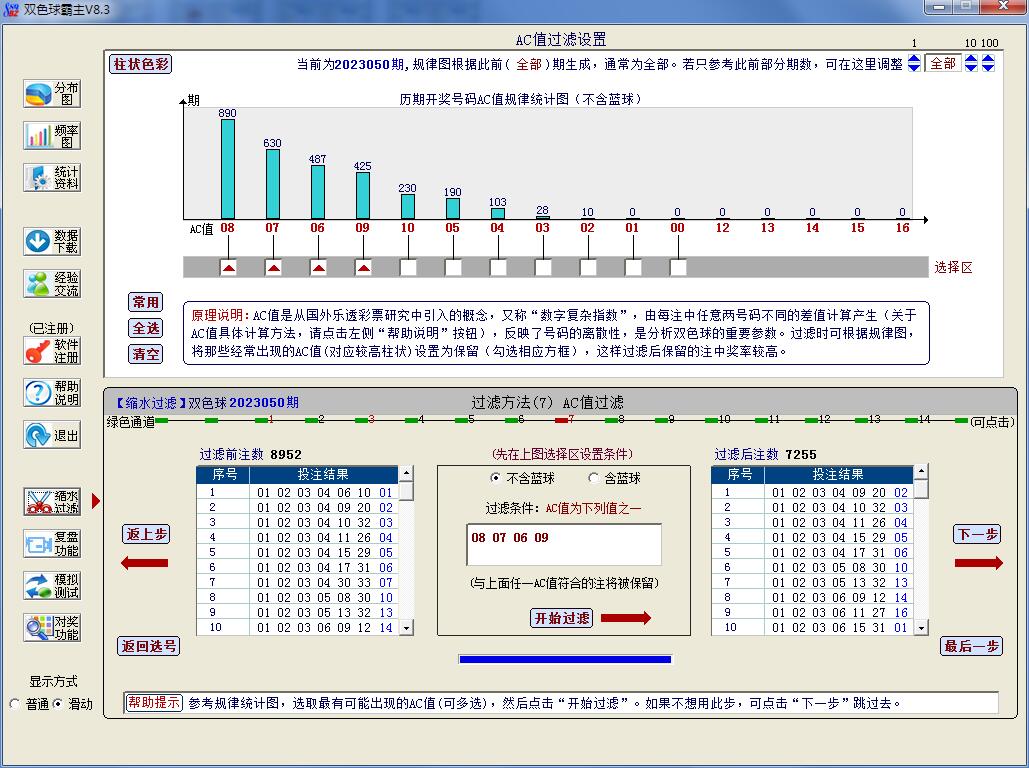Select 普通 display mode radio
Image resolution: width=1029 pixels, height=768 pixels.
click(x=15, y=704)
